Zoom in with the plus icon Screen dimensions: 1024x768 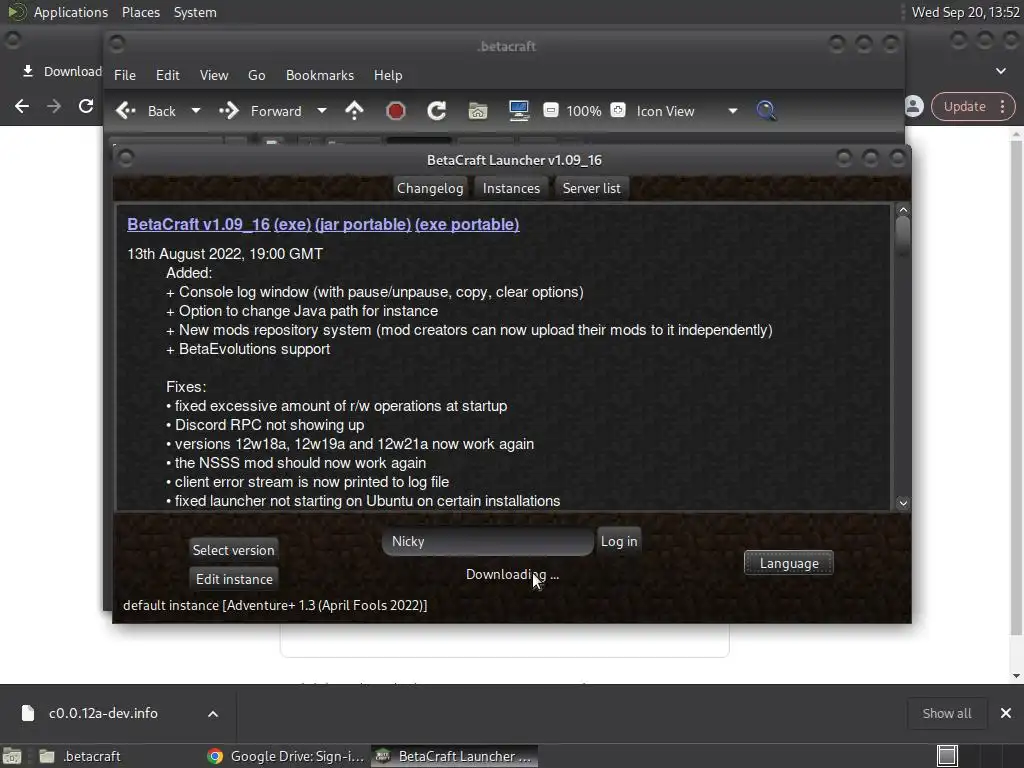(618, 110)
